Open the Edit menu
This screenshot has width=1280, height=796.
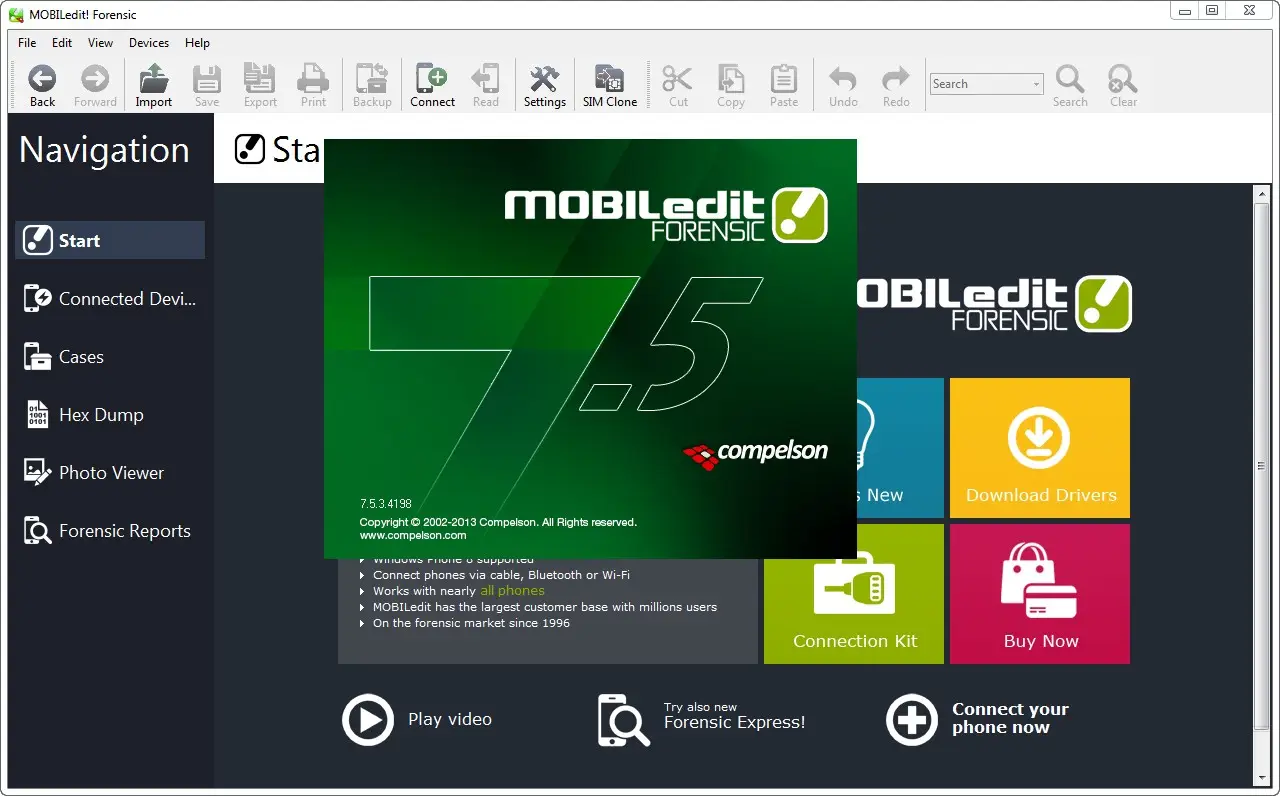[62, 43]
